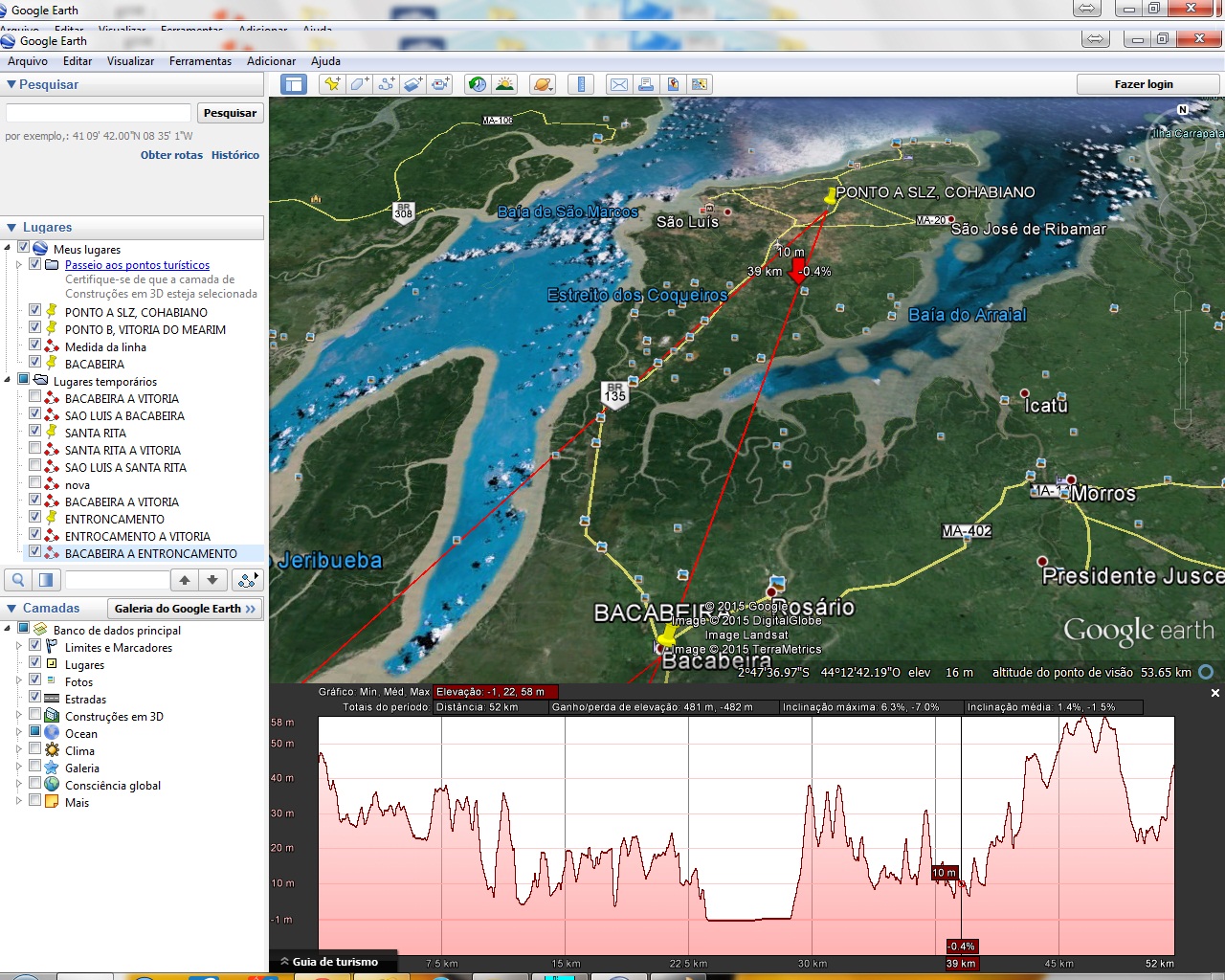Viewport: 1225px width, 980px height.
Task: Hide the sidebar using toolbar icon
Action: (x=294, y=84)
